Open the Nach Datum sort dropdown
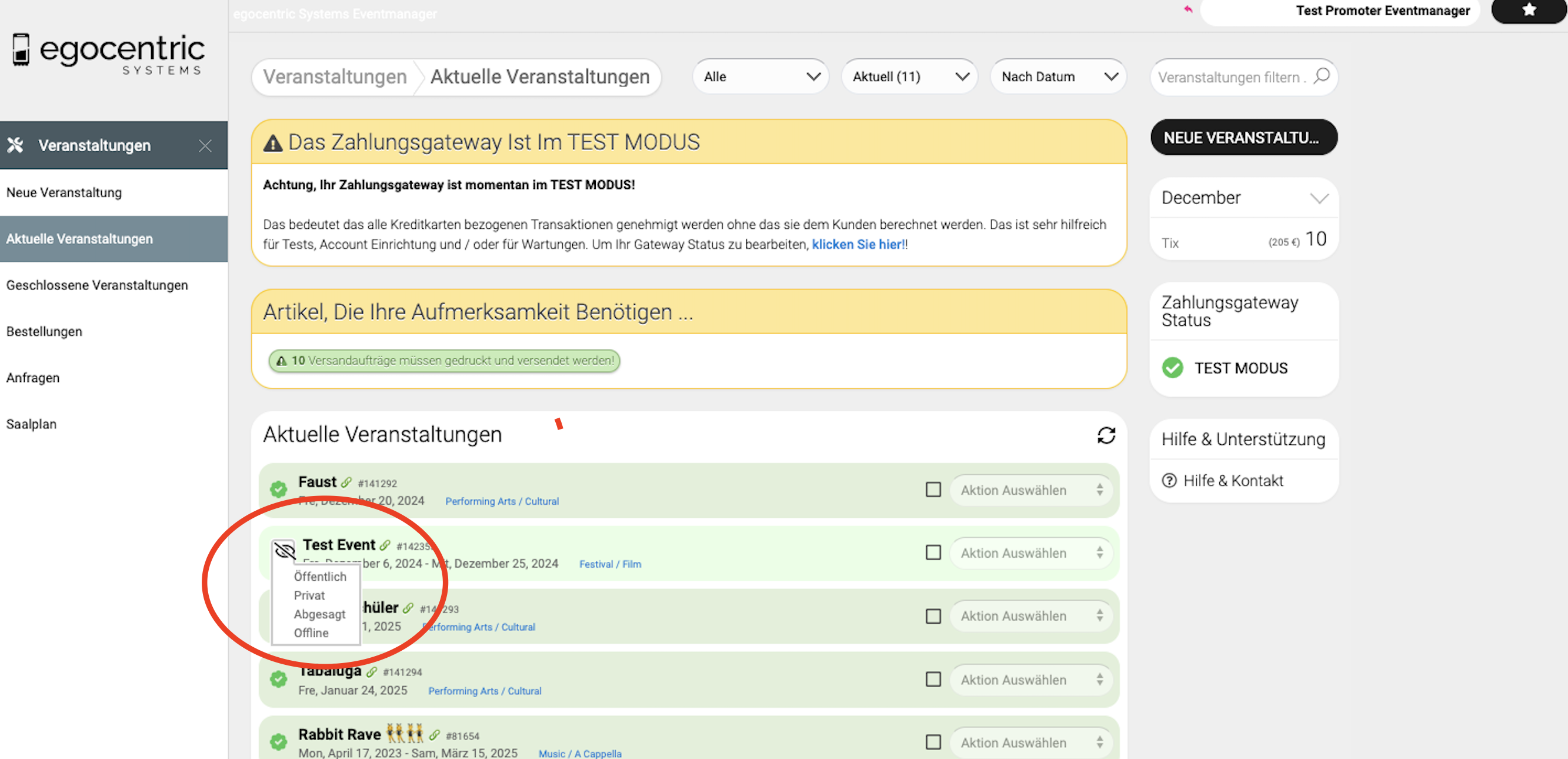This screenshot has height=759, width=1568. coord(1058,76)
